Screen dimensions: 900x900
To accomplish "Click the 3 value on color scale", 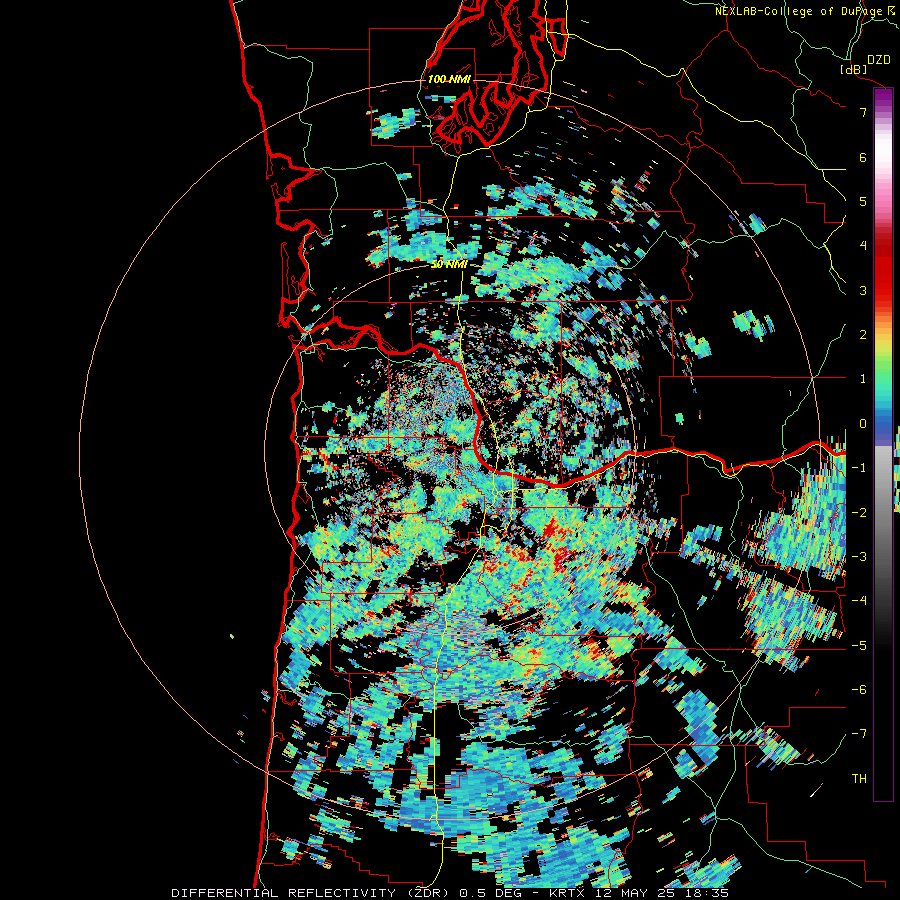I will (x=863, y=290).
